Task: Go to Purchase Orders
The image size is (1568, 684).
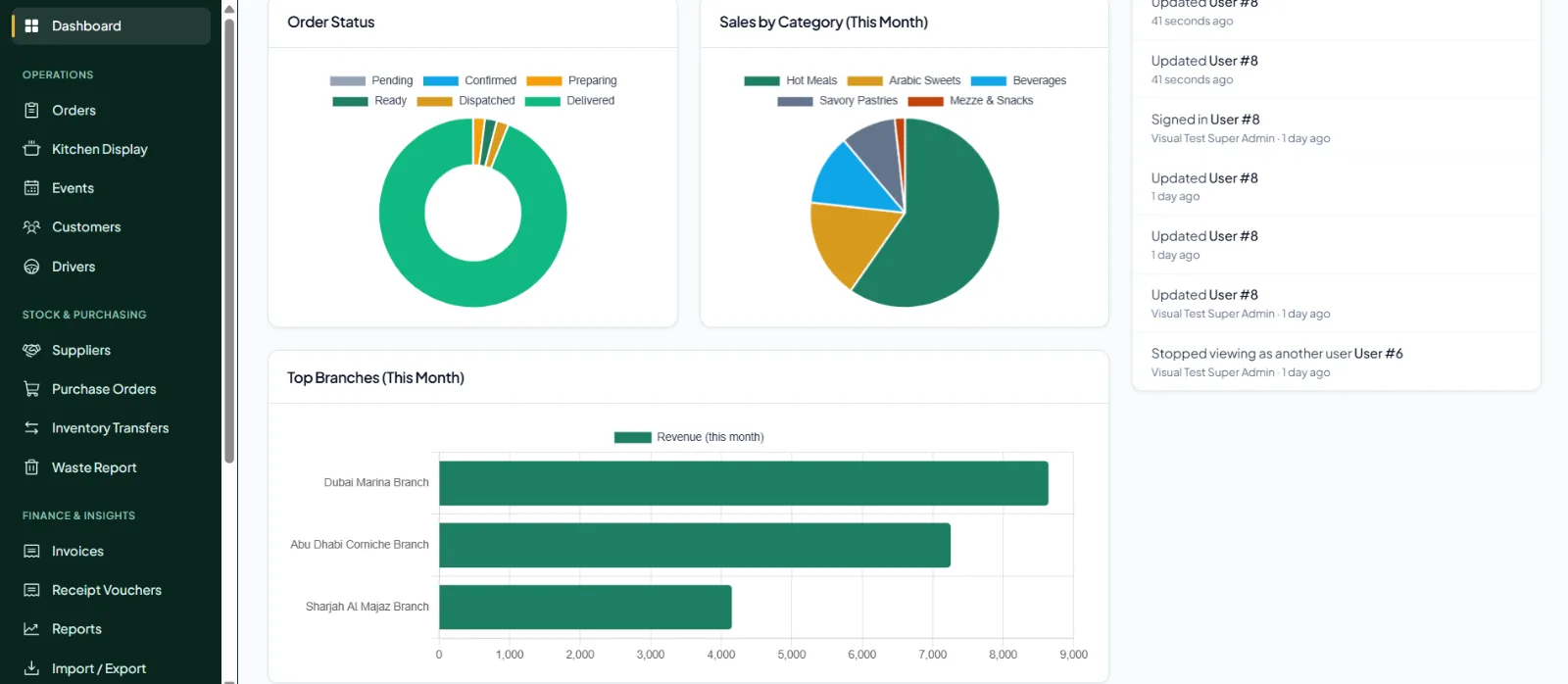Action: [x=111, y=389]
